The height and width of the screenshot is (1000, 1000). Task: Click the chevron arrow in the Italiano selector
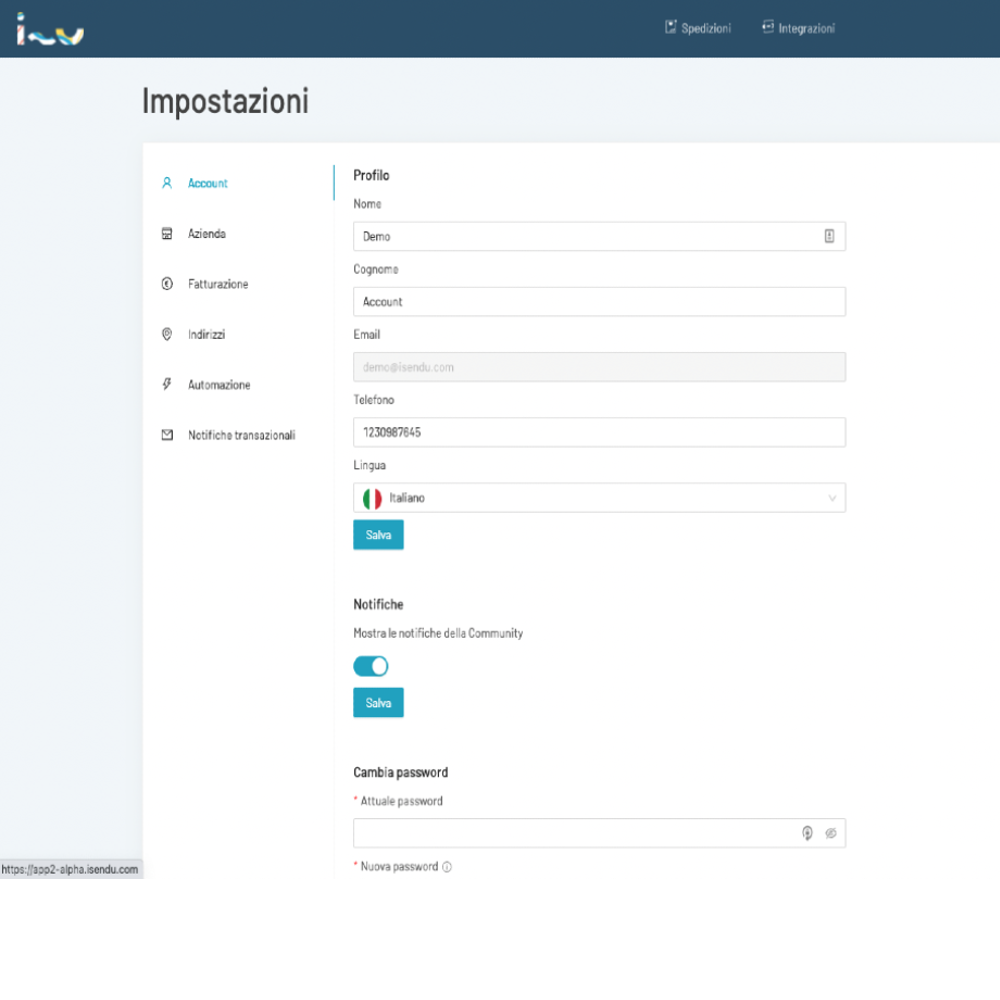point(832,498)
